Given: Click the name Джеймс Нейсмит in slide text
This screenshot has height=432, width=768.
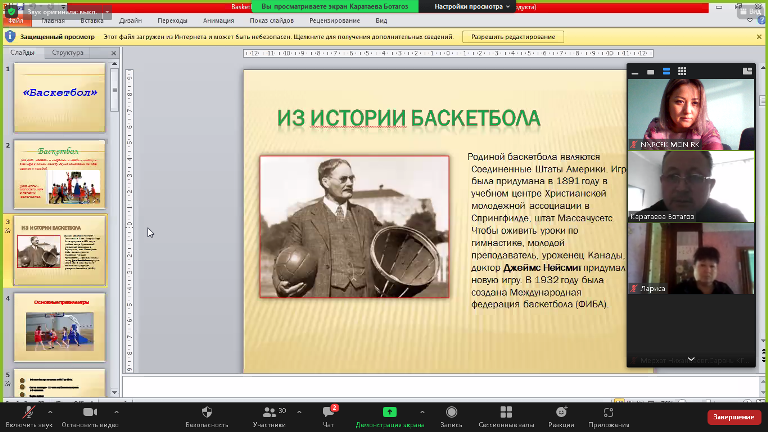Looking at the screenshot, I should coord(542,267).
